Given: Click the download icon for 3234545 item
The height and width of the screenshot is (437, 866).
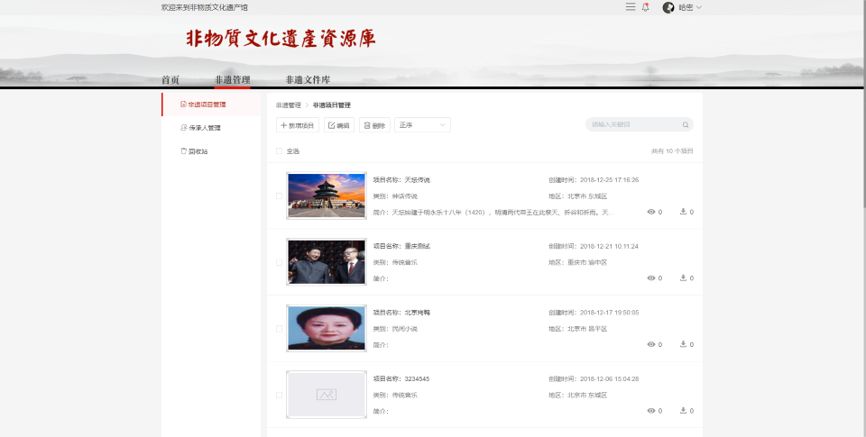Looking at the screenshot, I should (x=683, y=410).
